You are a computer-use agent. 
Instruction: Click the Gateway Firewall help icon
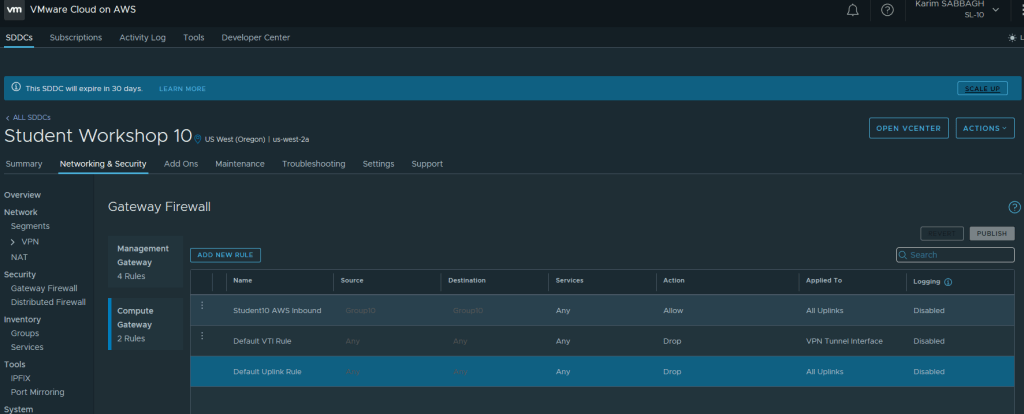pyautogui.click(x=1014, y=206)
